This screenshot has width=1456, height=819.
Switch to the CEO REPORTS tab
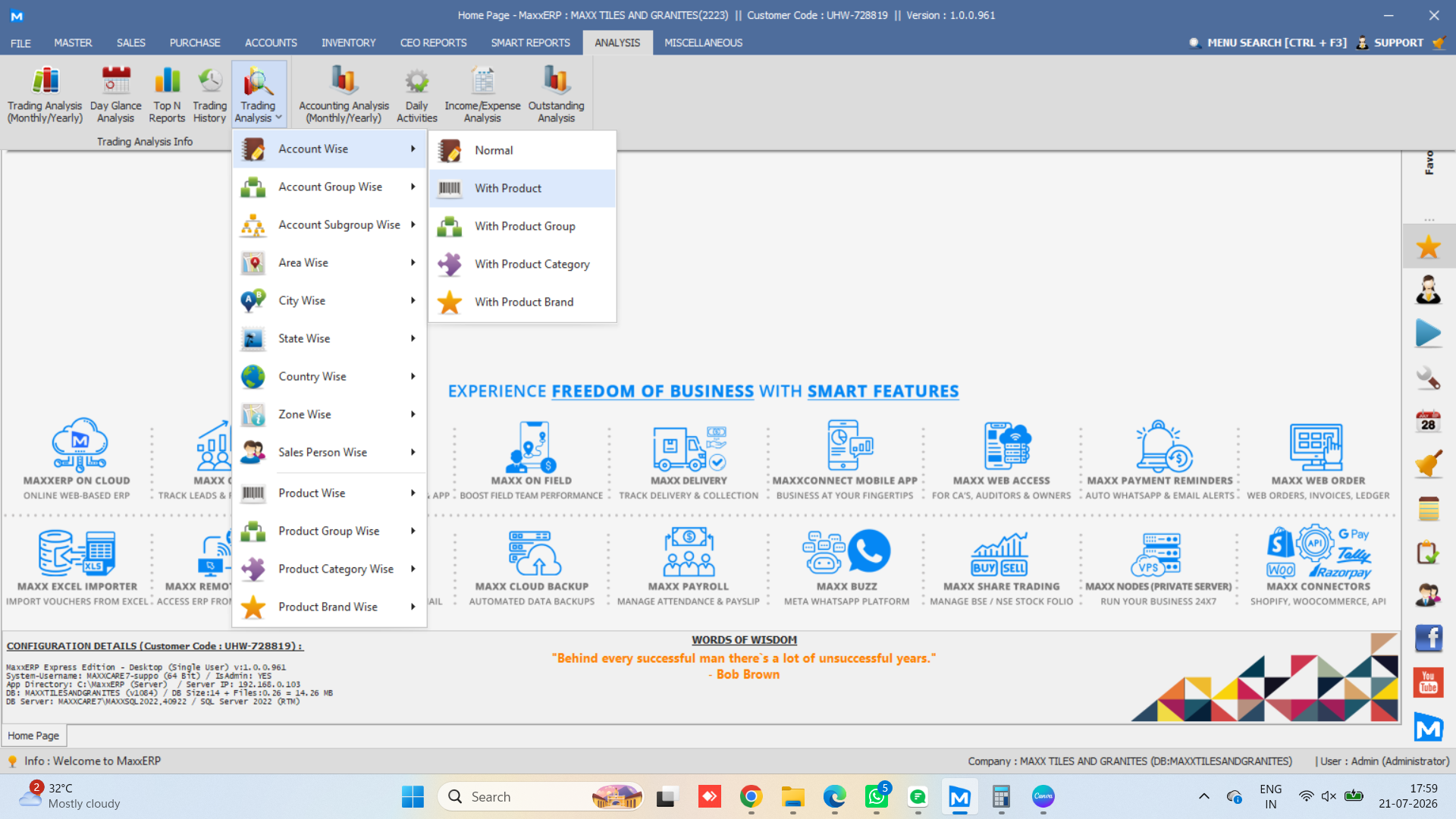pos(433,43)
